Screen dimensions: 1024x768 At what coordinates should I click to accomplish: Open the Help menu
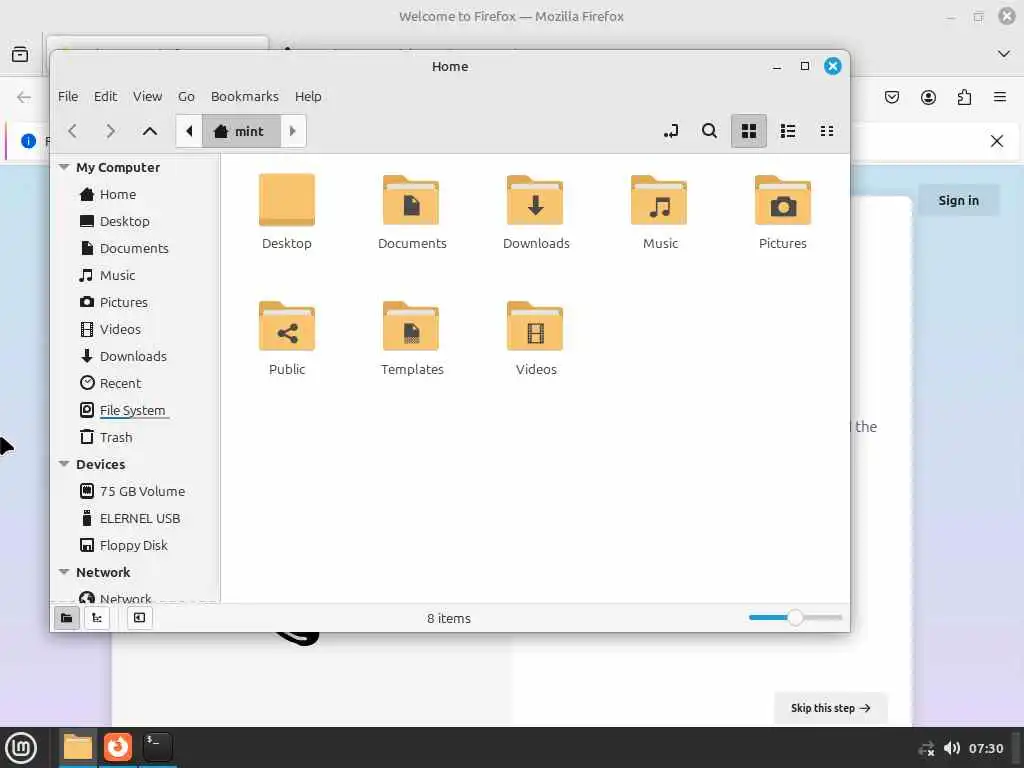point(308,96)
